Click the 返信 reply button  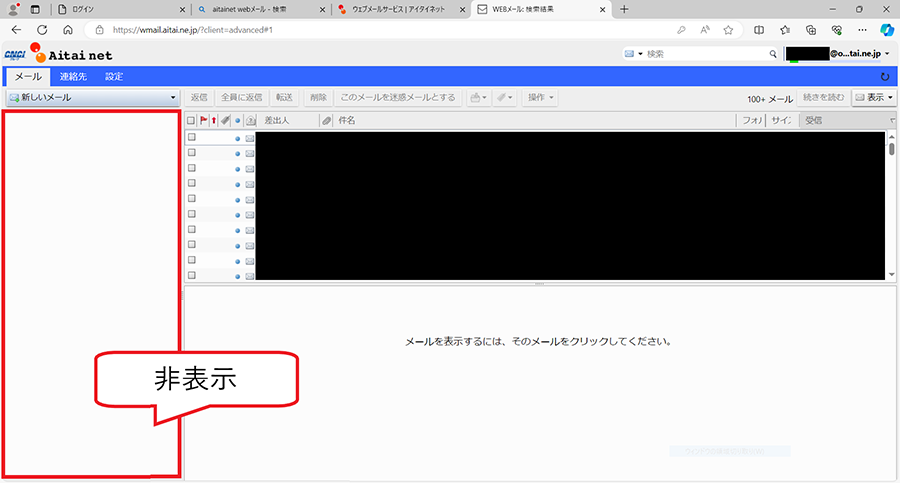pyautogui.click(x=199, y=98)
